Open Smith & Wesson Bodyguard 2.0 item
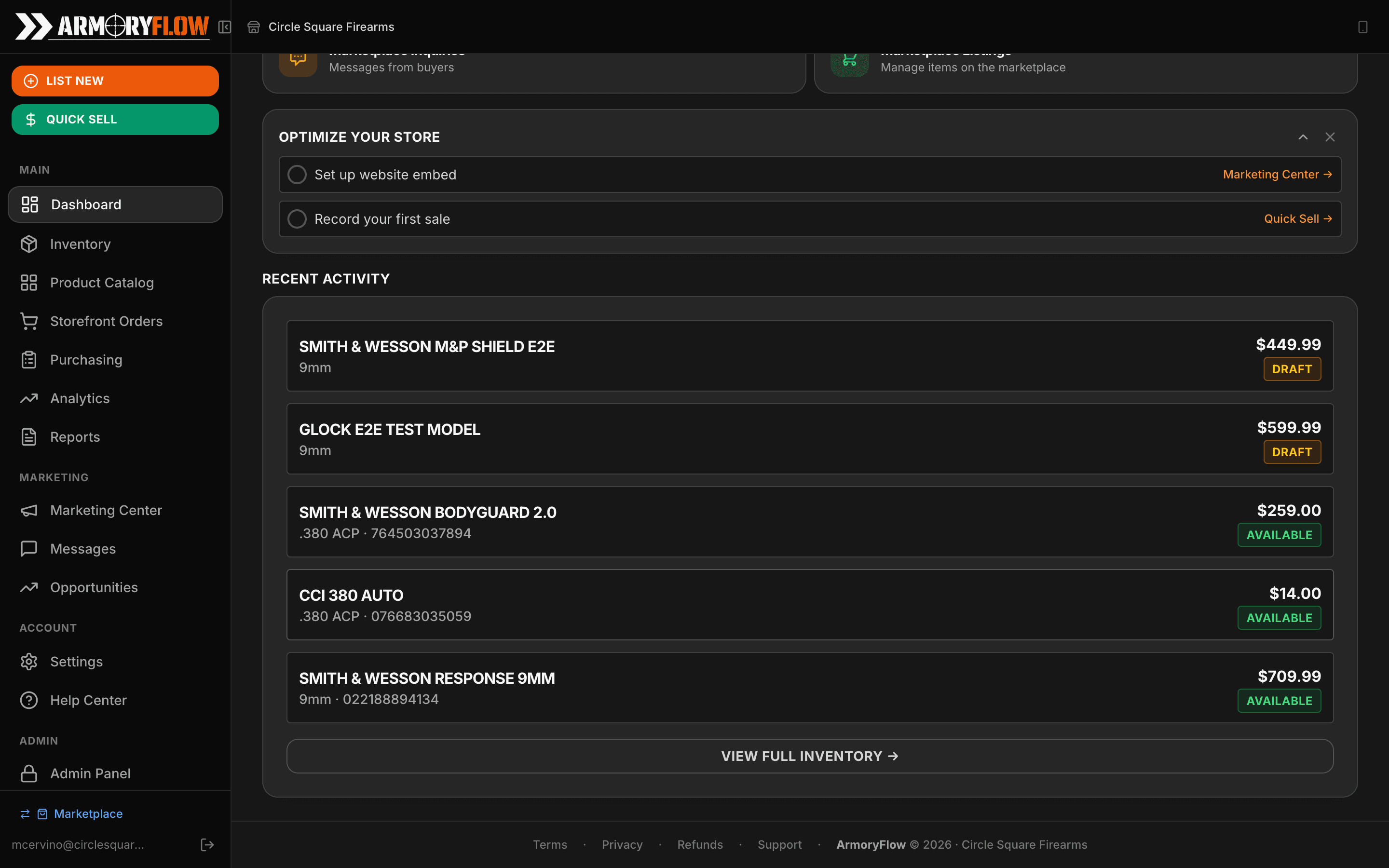The width and height of the screenshot is (1389, 868). coord(810,522)
